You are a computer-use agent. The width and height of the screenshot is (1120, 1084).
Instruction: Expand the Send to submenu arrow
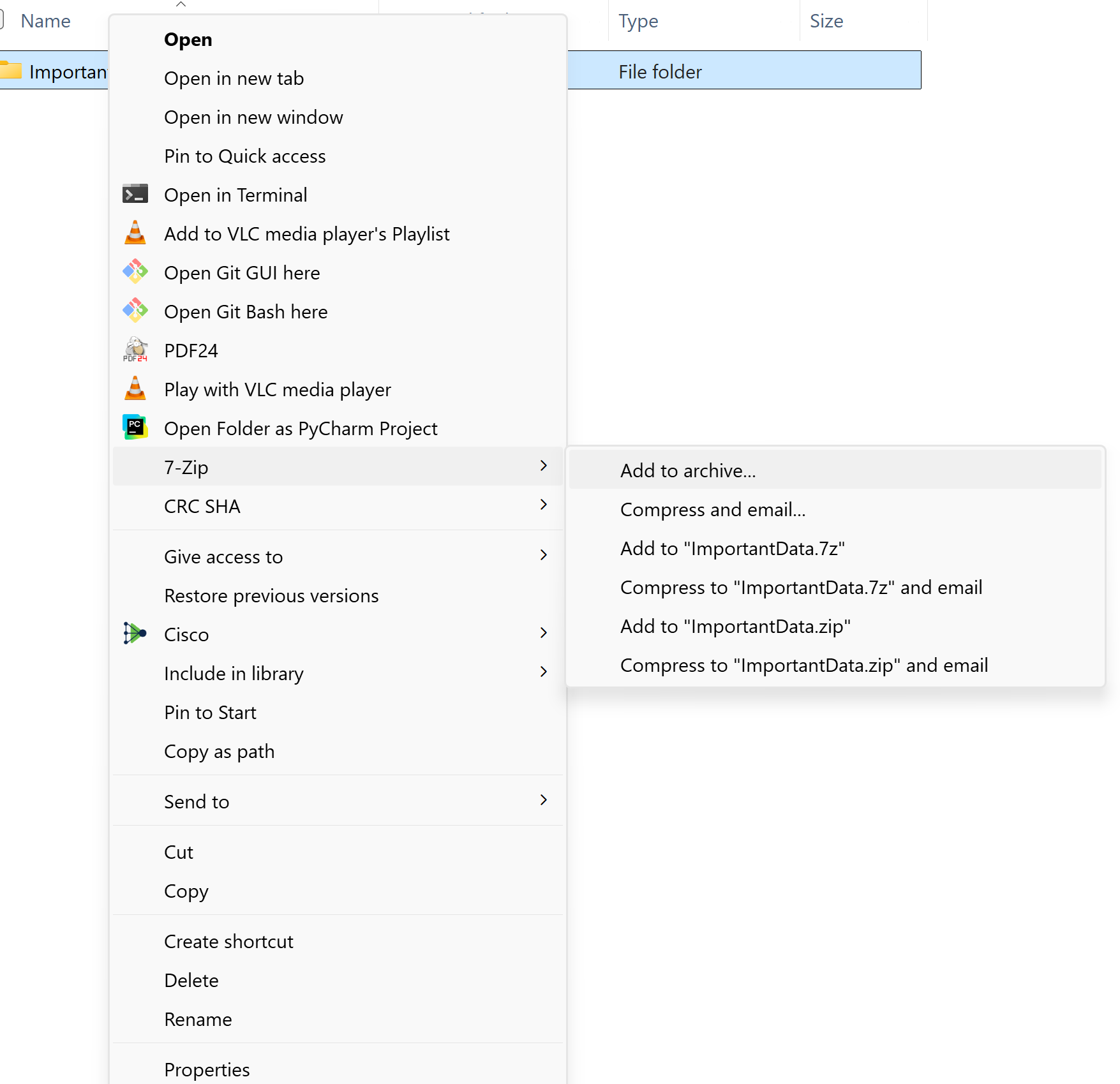(543, 801)
